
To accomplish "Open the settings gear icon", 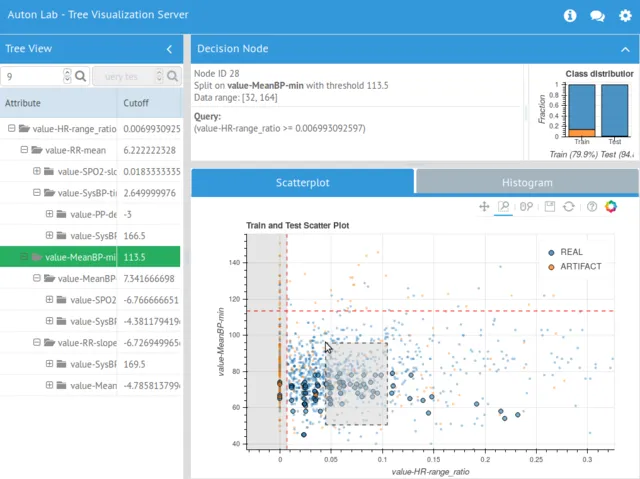I will [625, 16].
